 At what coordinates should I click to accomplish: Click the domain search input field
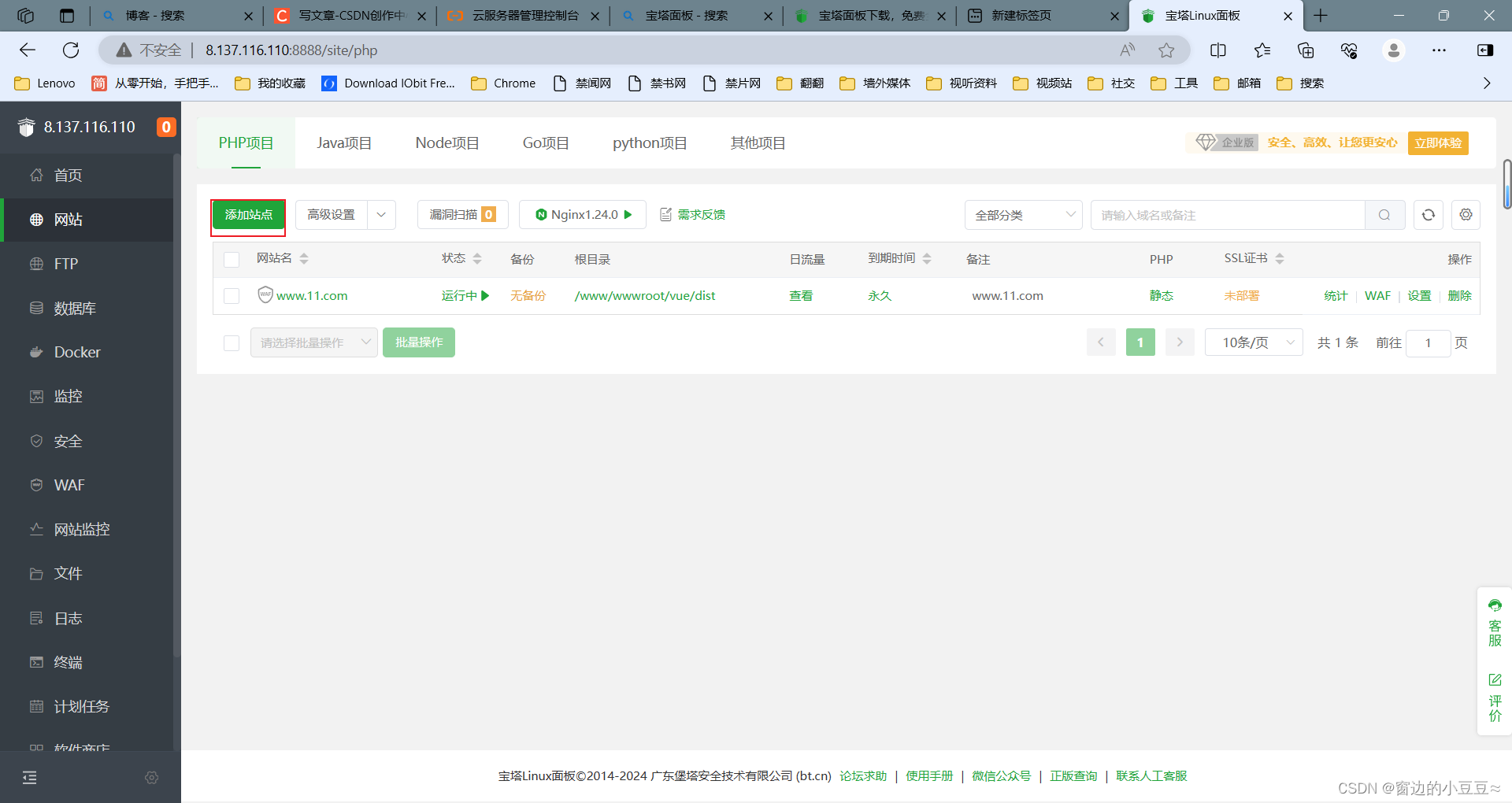(1228, 215)
